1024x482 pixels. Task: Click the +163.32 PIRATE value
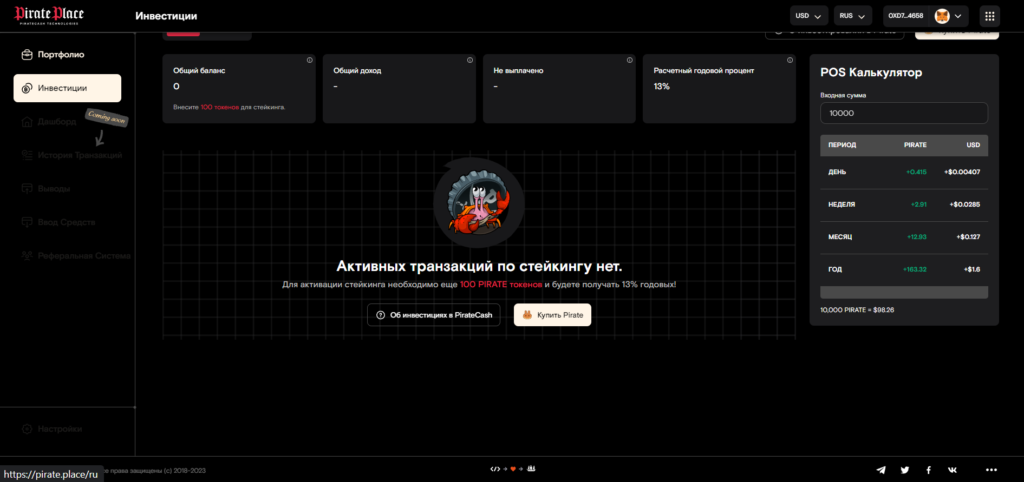[914, 269]
